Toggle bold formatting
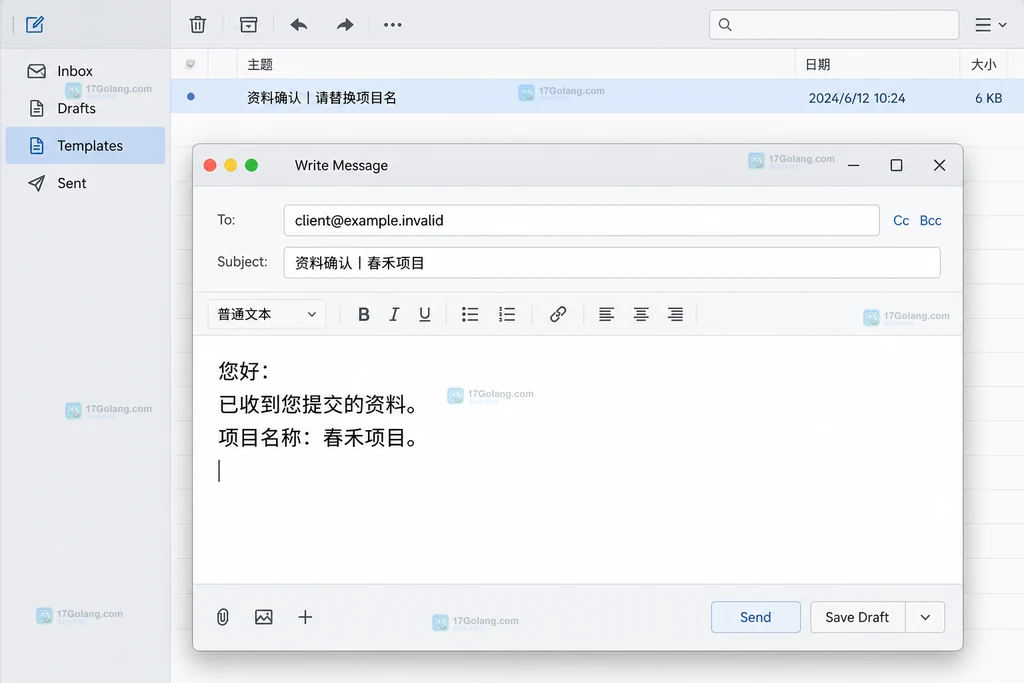 point(364,314)
